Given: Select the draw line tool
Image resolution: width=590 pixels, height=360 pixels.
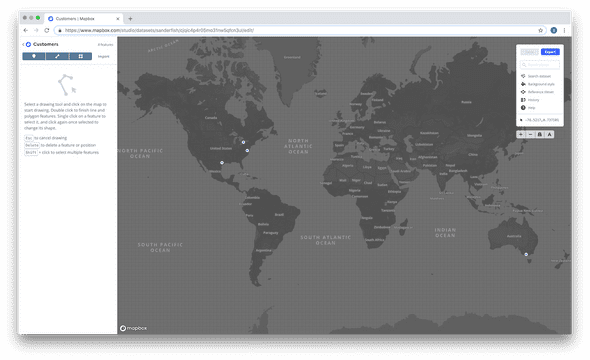Looking at the screenshot, I should (x=57, y=56).
